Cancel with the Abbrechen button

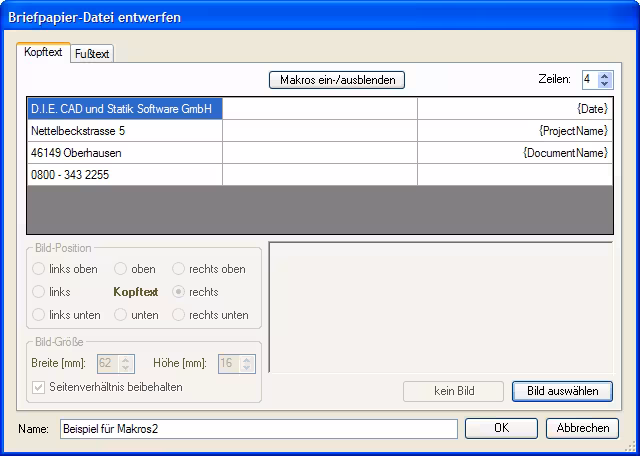[x=582, y=428]
